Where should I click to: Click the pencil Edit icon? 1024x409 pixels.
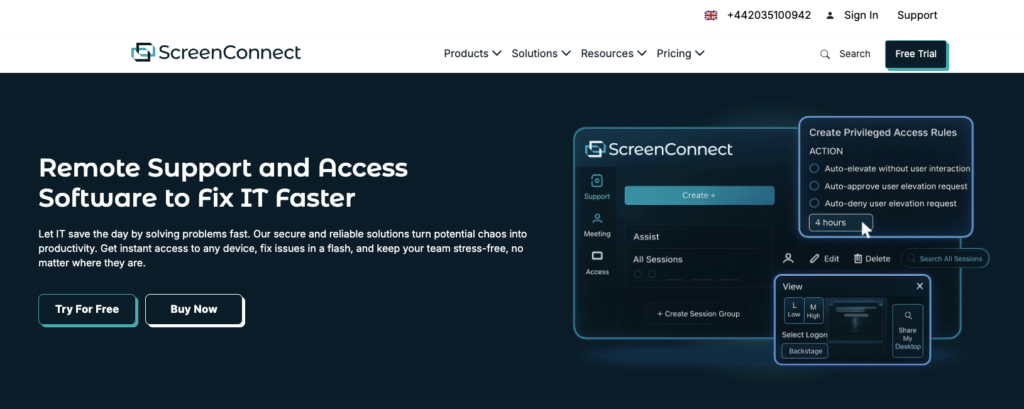(x=814, y=259)
